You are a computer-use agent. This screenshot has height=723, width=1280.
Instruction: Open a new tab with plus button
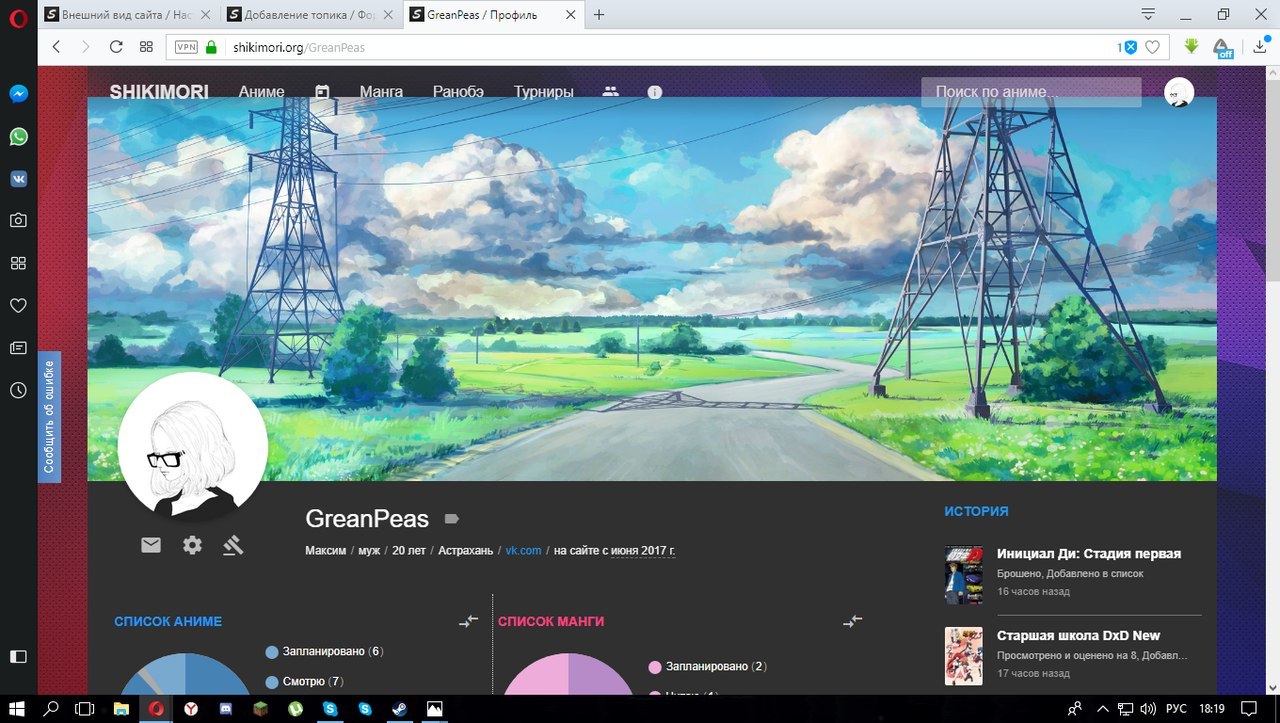[599, 15]
